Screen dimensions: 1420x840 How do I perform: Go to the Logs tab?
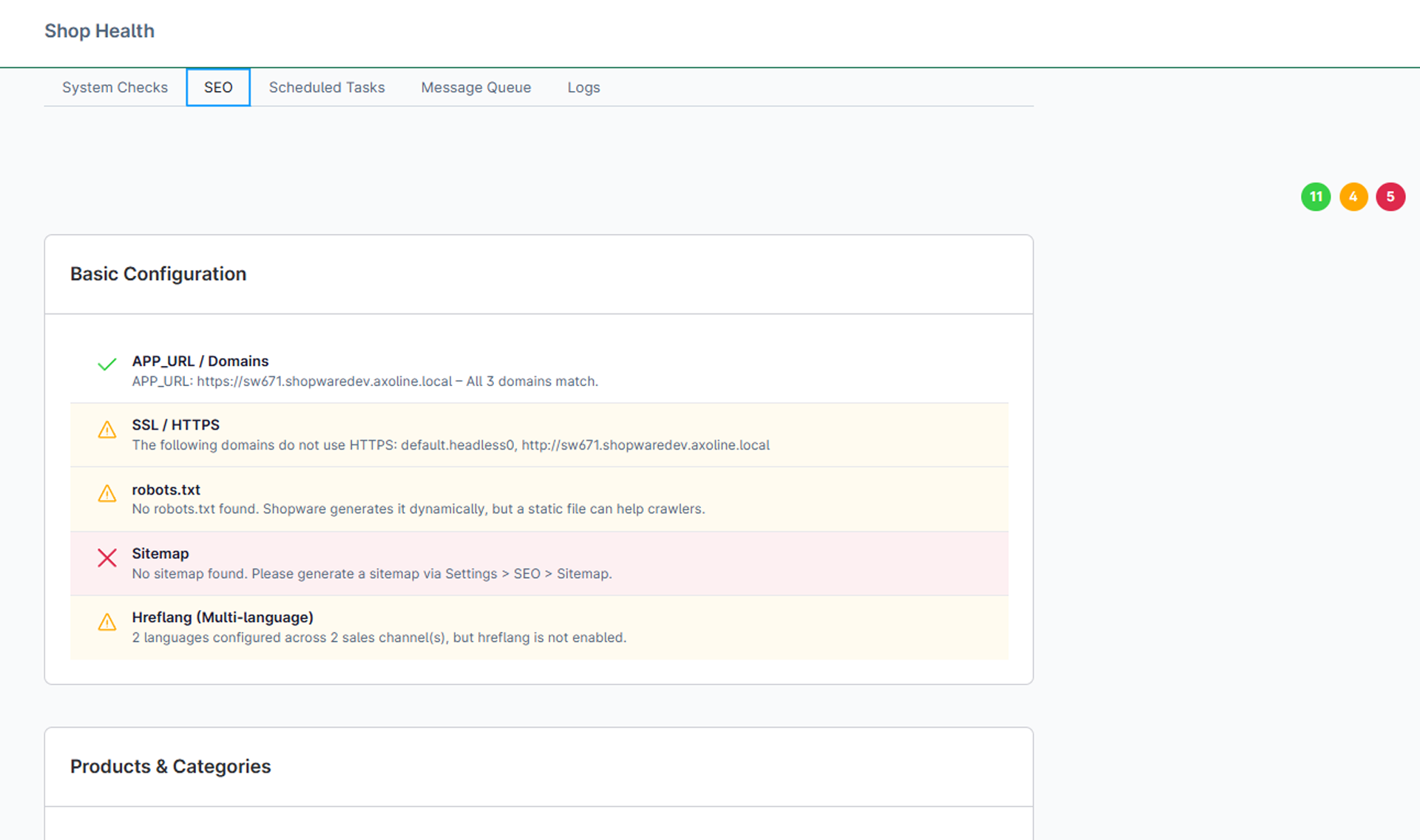[x=584, y=87]
